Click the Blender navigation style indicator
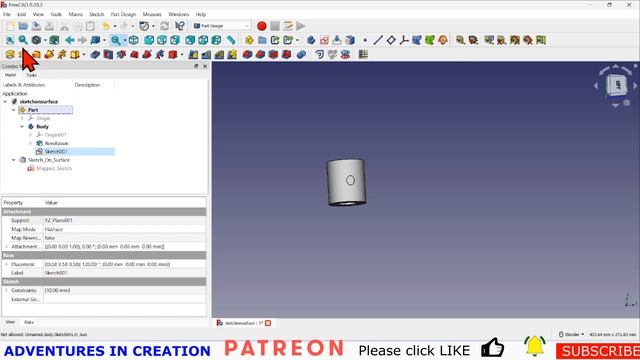This screenshot has width=640, height=360. [571, 334]
